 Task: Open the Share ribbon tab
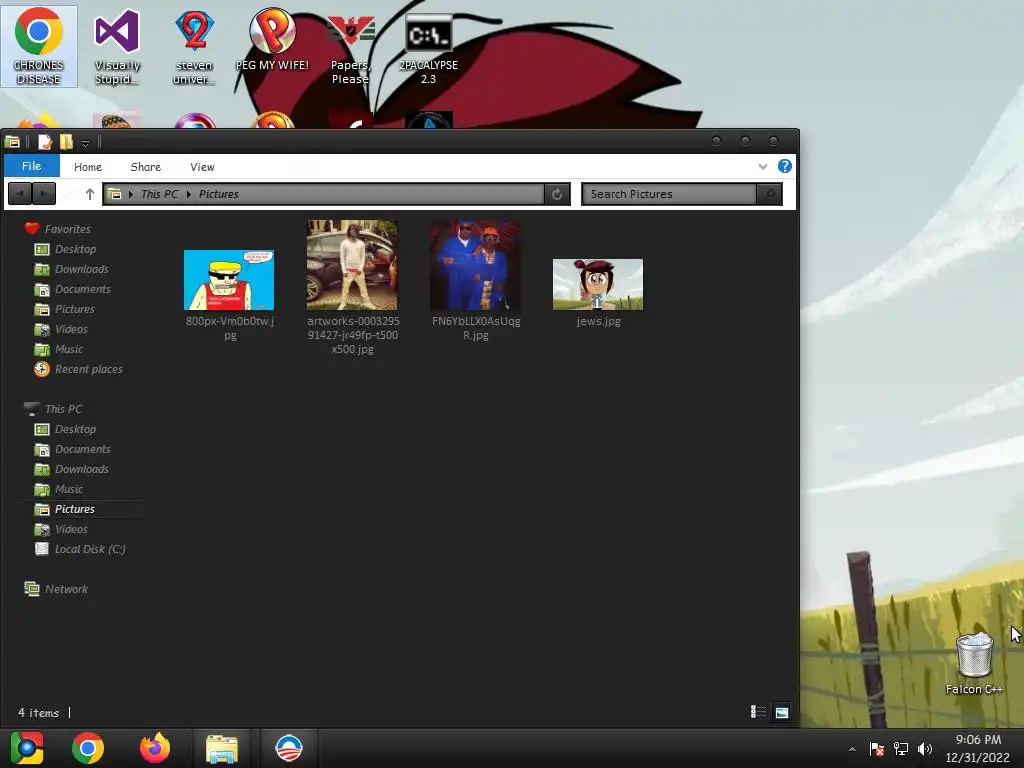click(146, 167)
